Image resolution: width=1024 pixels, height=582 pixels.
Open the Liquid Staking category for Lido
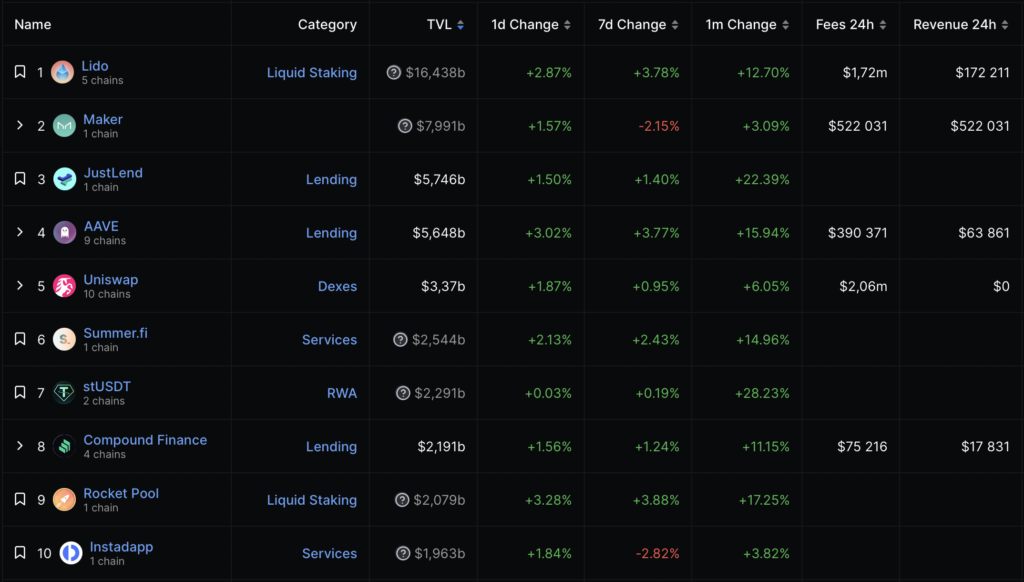click(x=311, y=72)
